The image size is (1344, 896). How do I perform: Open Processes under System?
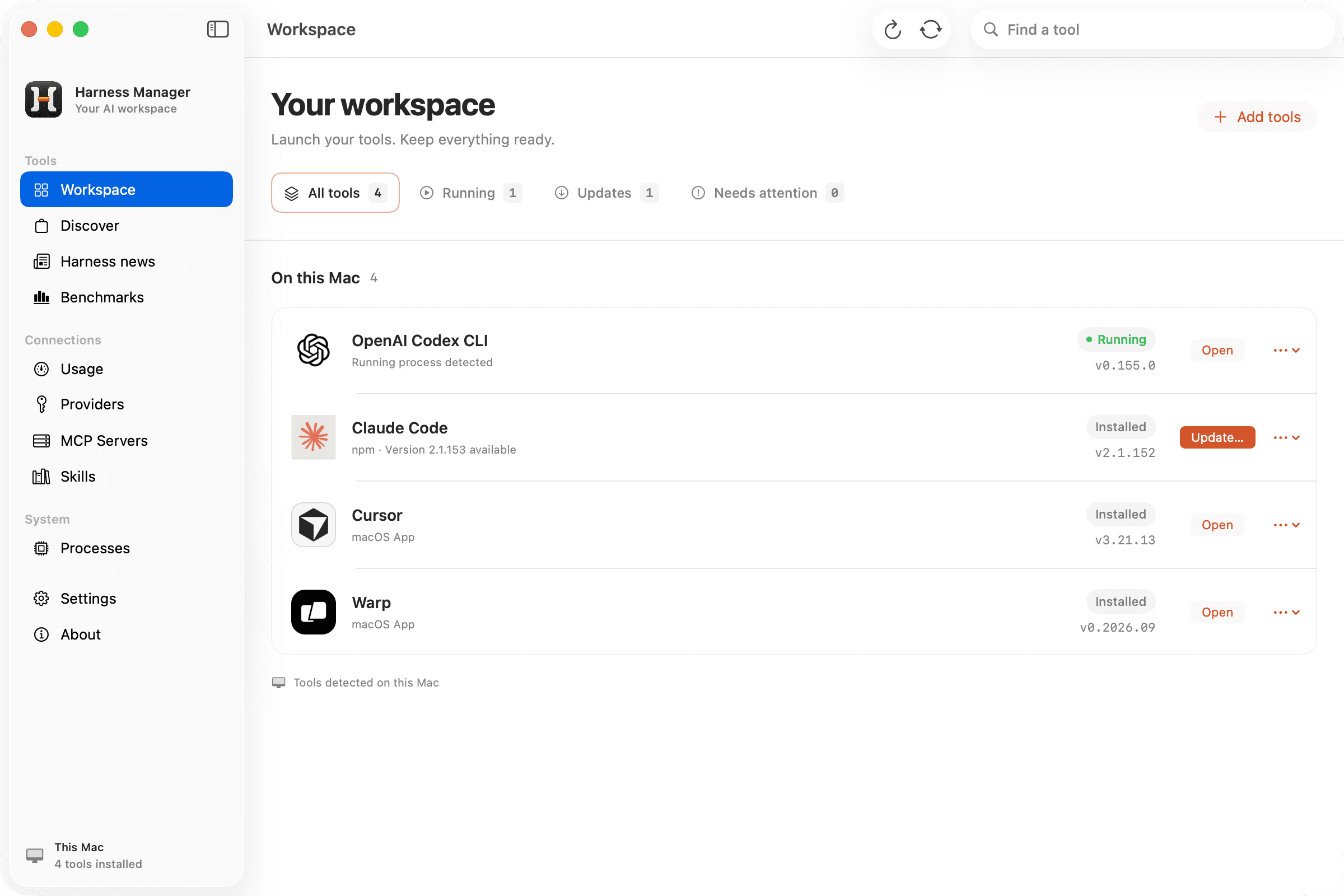tap(127, 548)
